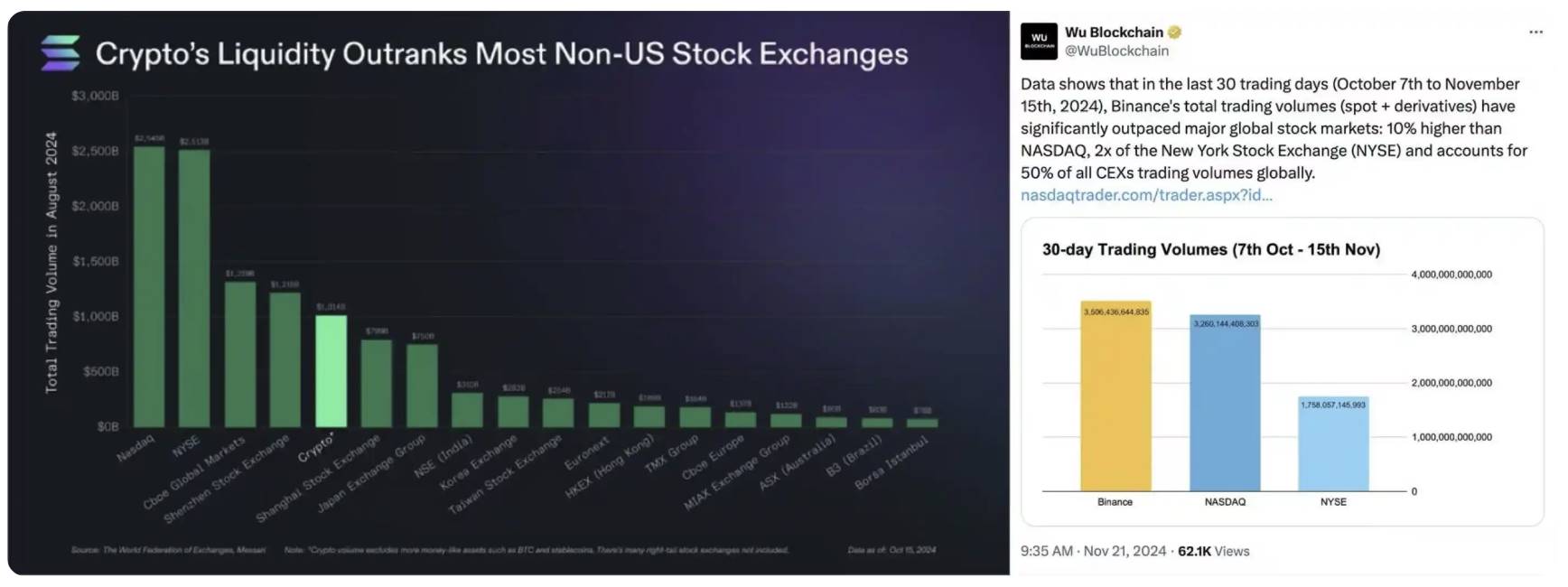Click the tall Nasdaq bar in the dark chart
The height and width of the screenshot is (587, 1568).
149,286
